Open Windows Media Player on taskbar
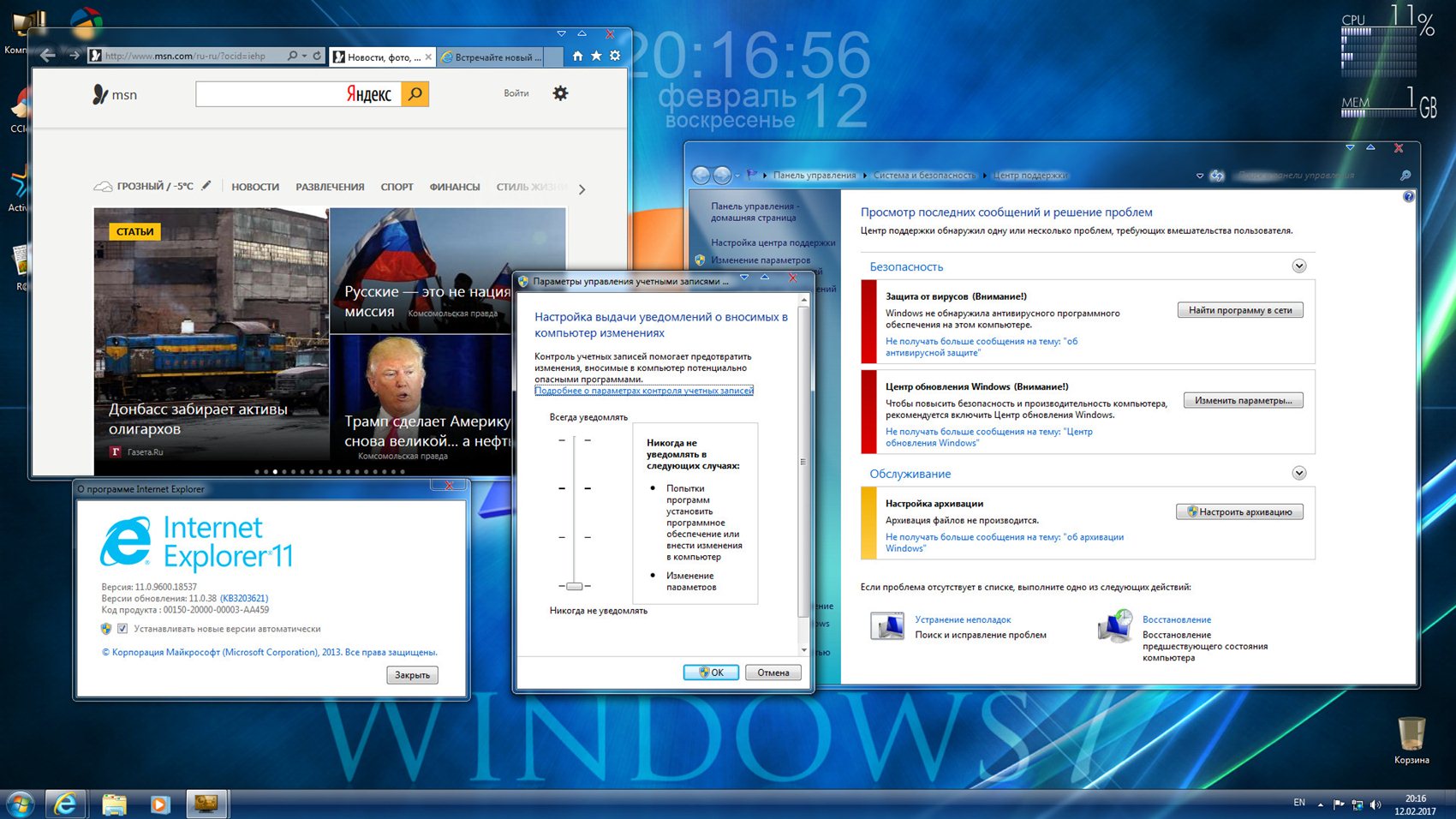This screenshot has height=819, width=1456. click(x=159, y=804)
